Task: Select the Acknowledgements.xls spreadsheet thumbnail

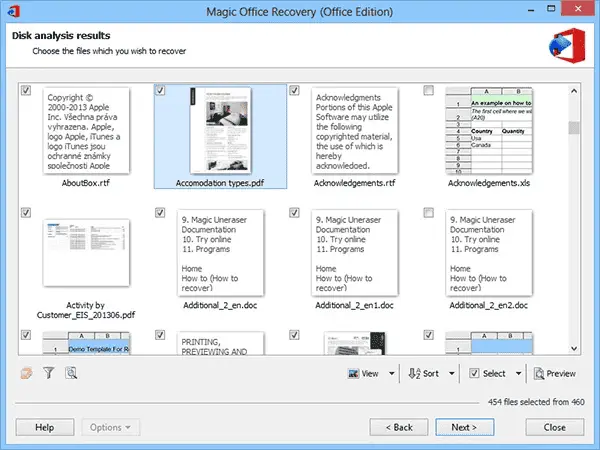Action: [489, 130]
